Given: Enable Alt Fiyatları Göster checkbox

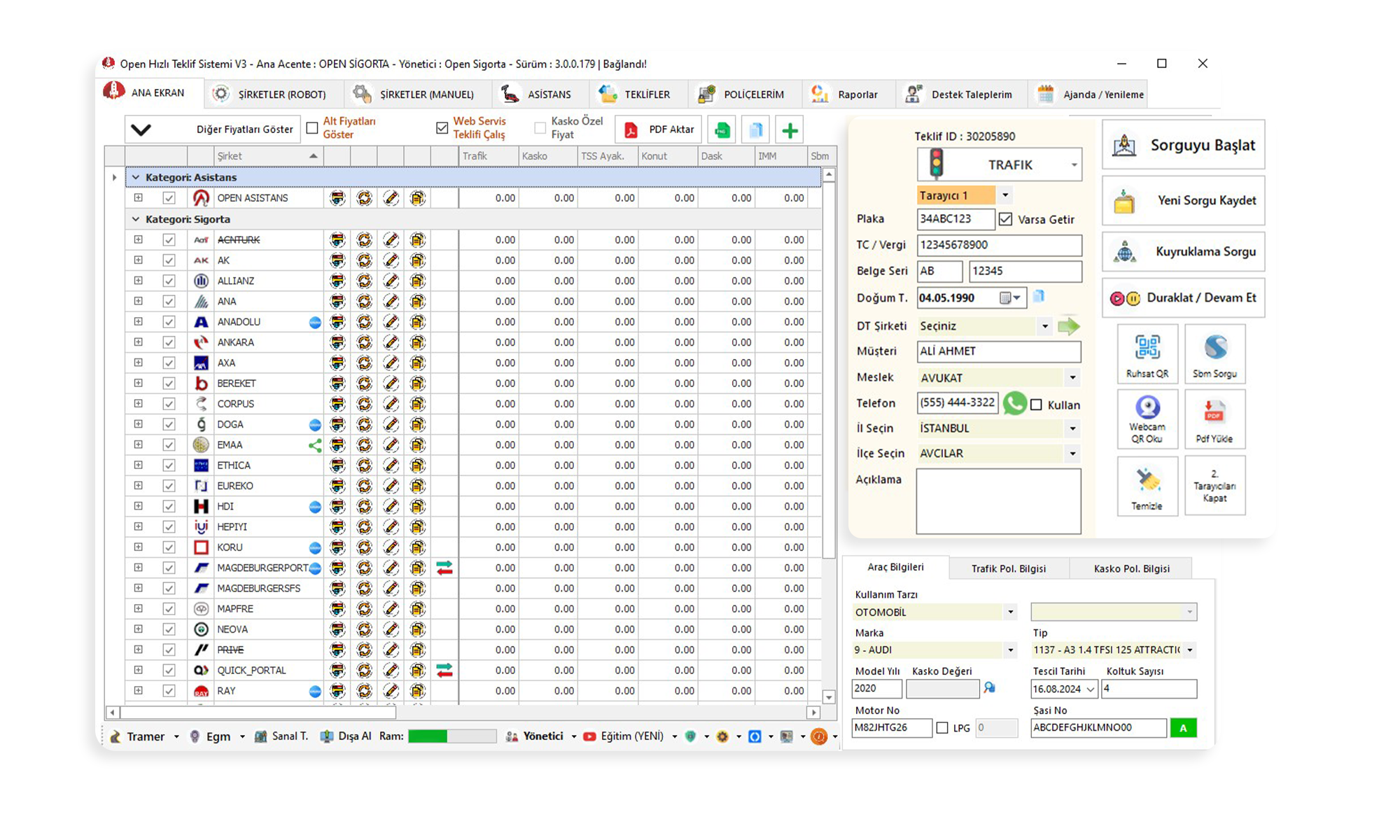Looking at the screenshot, I should coord(312,128).
